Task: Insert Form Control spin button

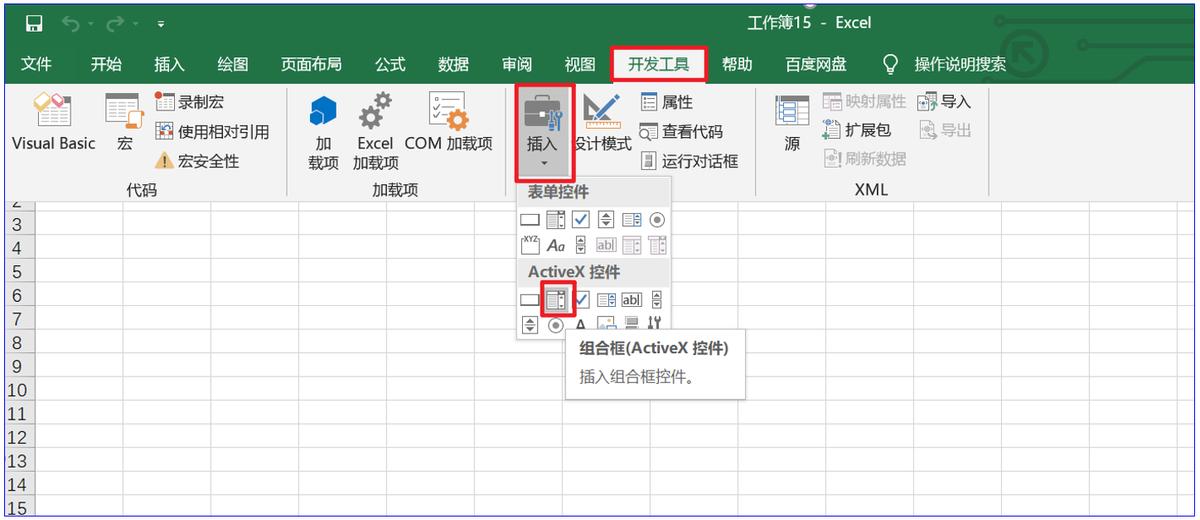Action: click(x=606, y=219)
